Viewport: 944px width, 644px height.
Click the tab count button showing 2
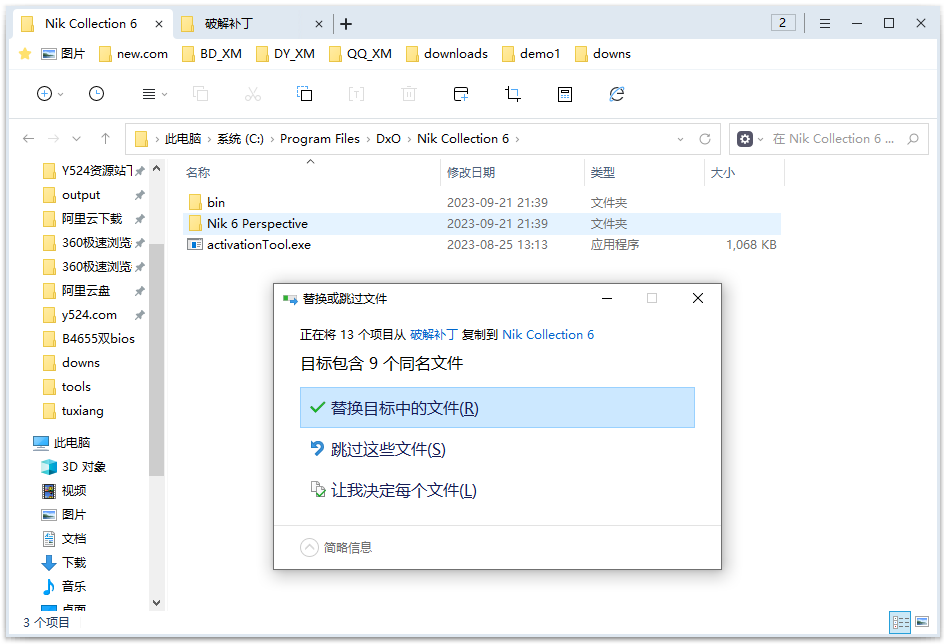(x=783, y=23)
